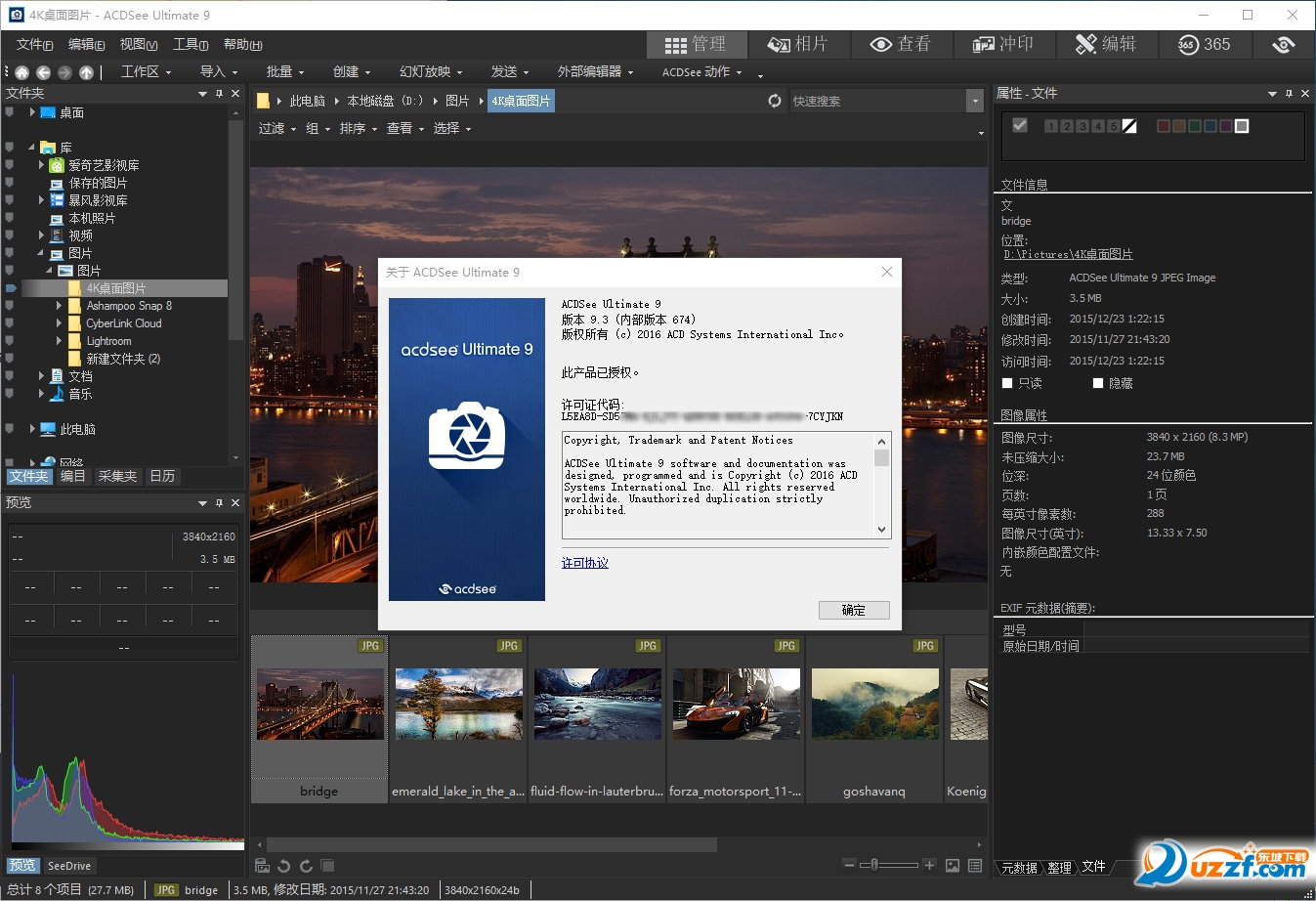Close the About ACDSee Ultimate 9 dialog
The height and width of the screenshot is (901, 1316).
point(887,272)
